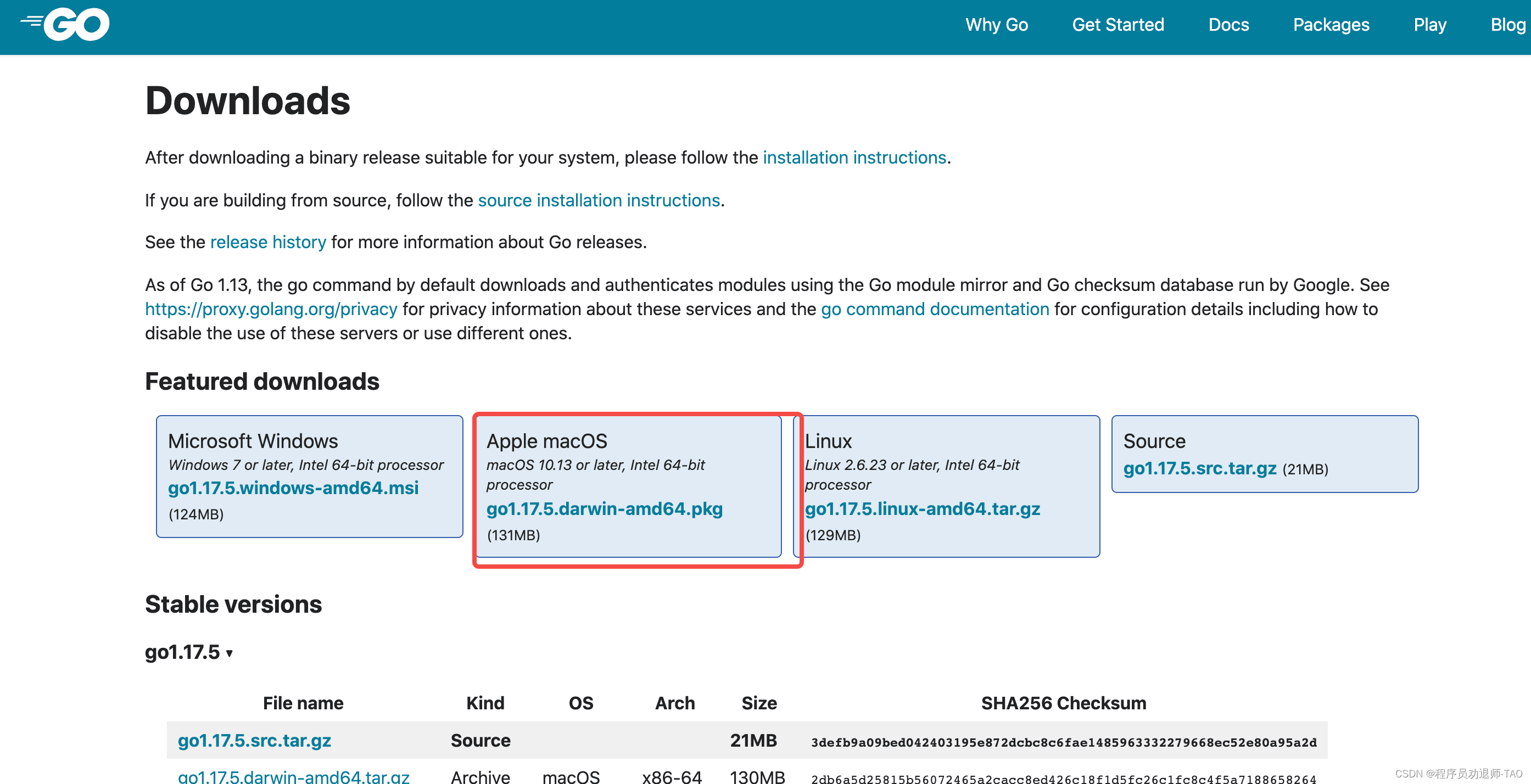Open the Get Started page

click(1117, 25)
